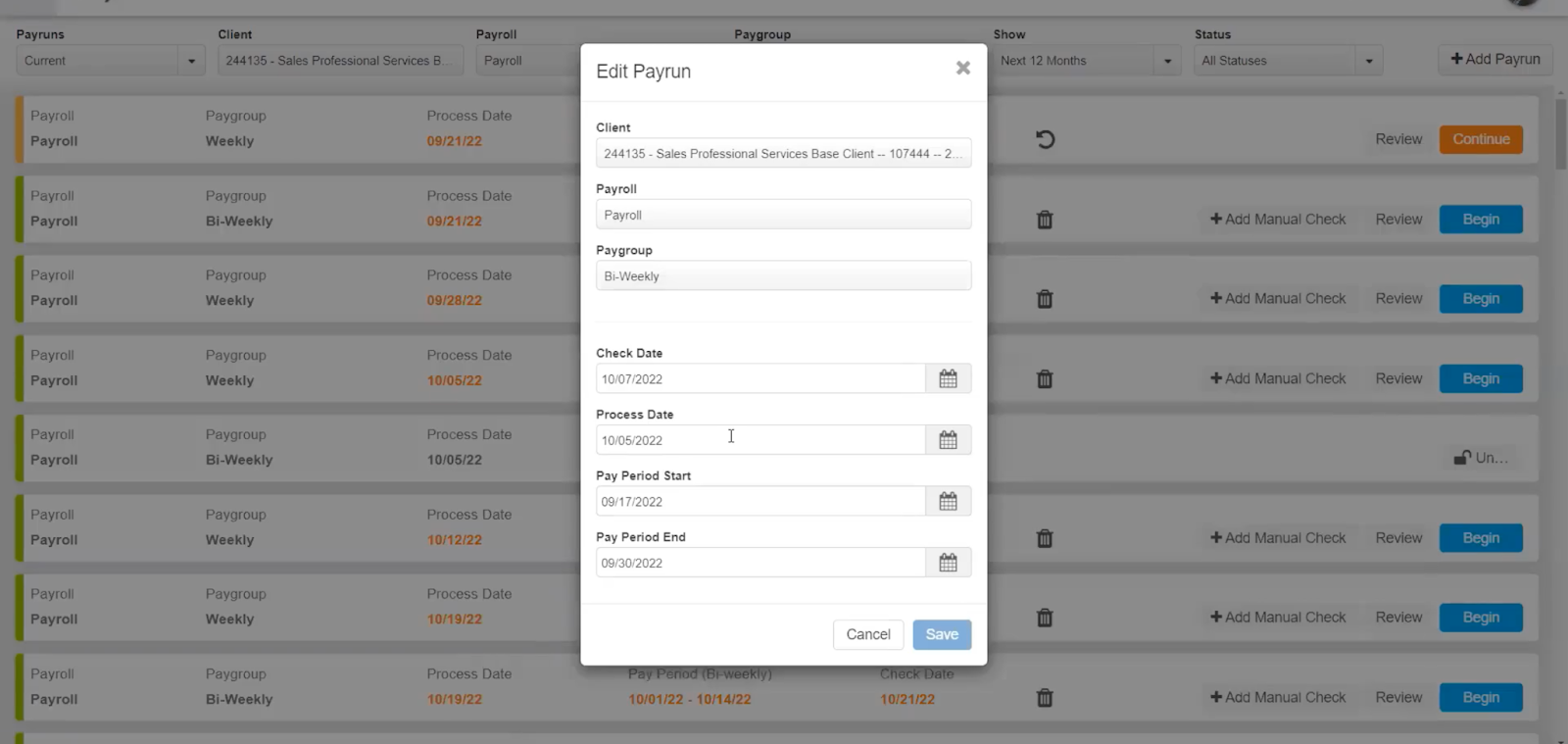Screen dimensions: 1568x744
Task: Open calendar picker for Process Date
Action: (x=948, y=440)
